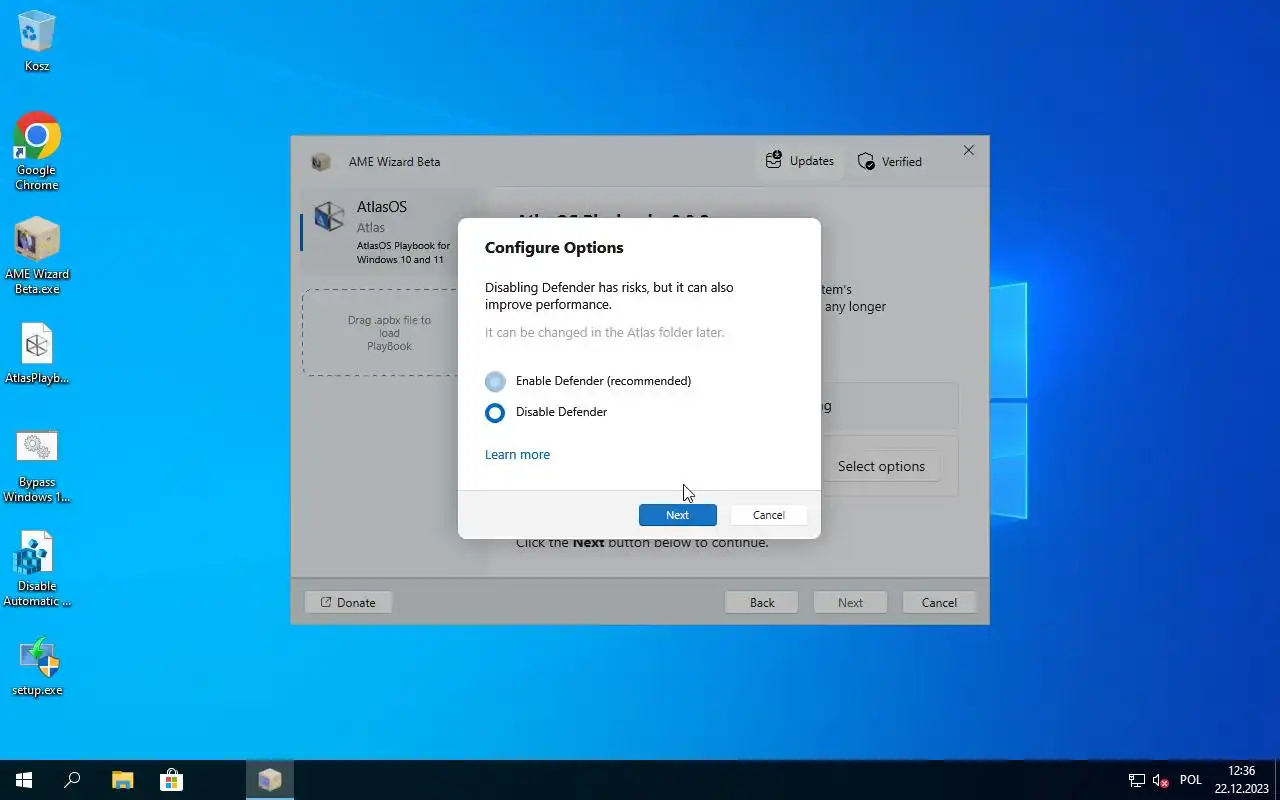Screen dimensions: 1280x800
Task: Click Cancel in AME Wizard footer
Action: (x=939, y=602)
